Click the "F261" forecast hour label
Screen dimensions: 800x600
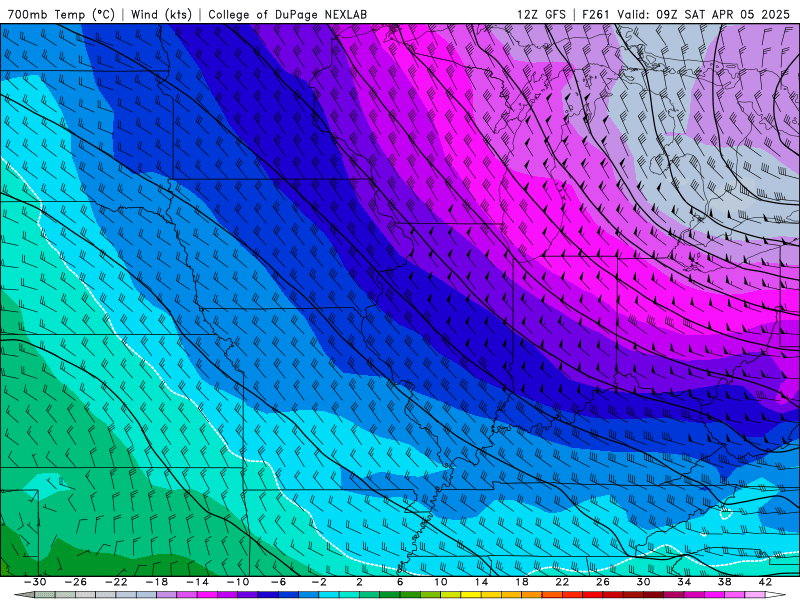point(595,14)
